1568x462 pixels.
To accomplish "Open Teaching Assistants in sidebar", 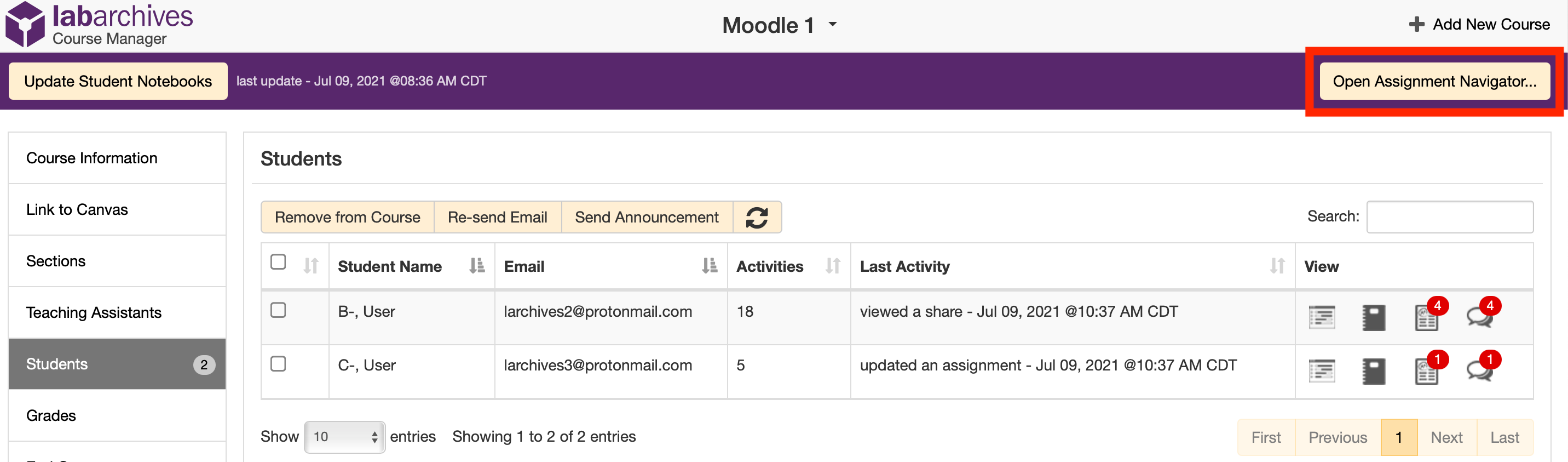I will [117, 313].
